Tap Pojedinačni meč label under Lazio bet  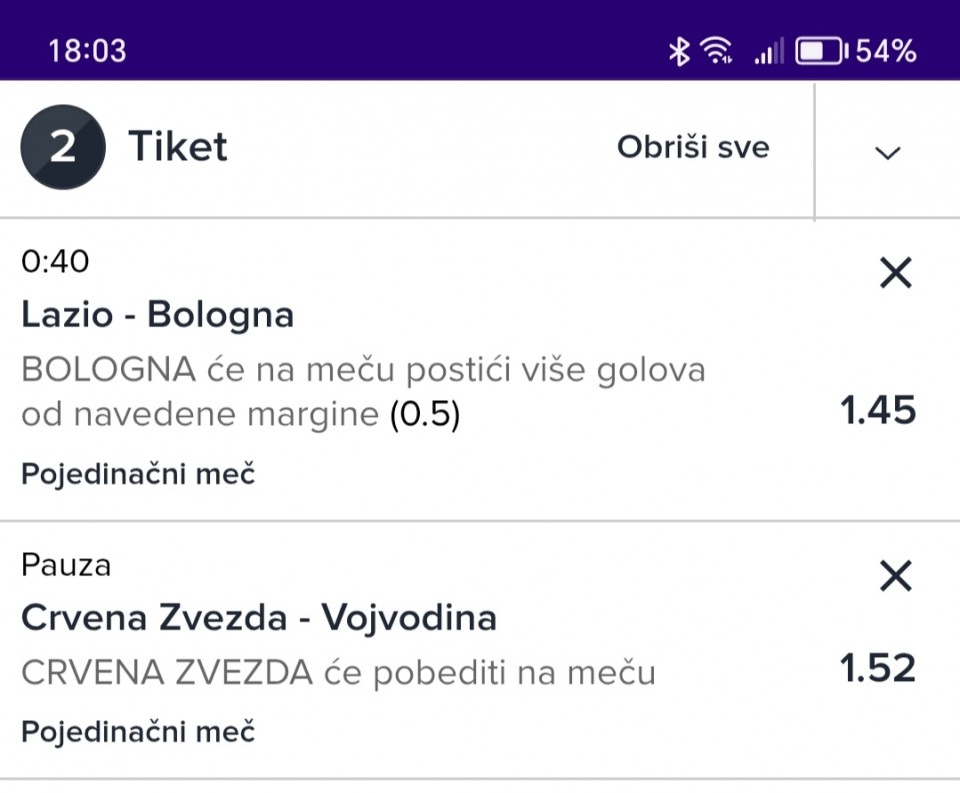(138, 474)
